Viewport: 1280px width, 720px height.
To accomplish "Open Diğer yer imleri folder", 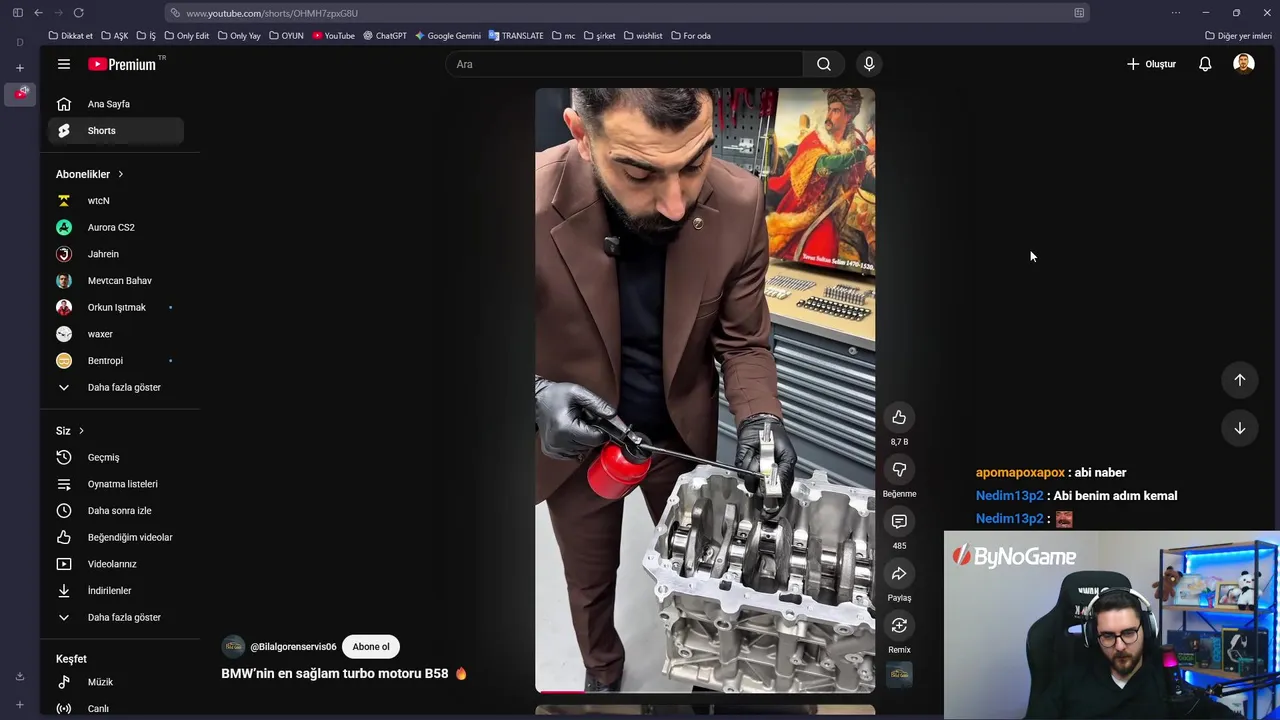I will point(1238,36).
